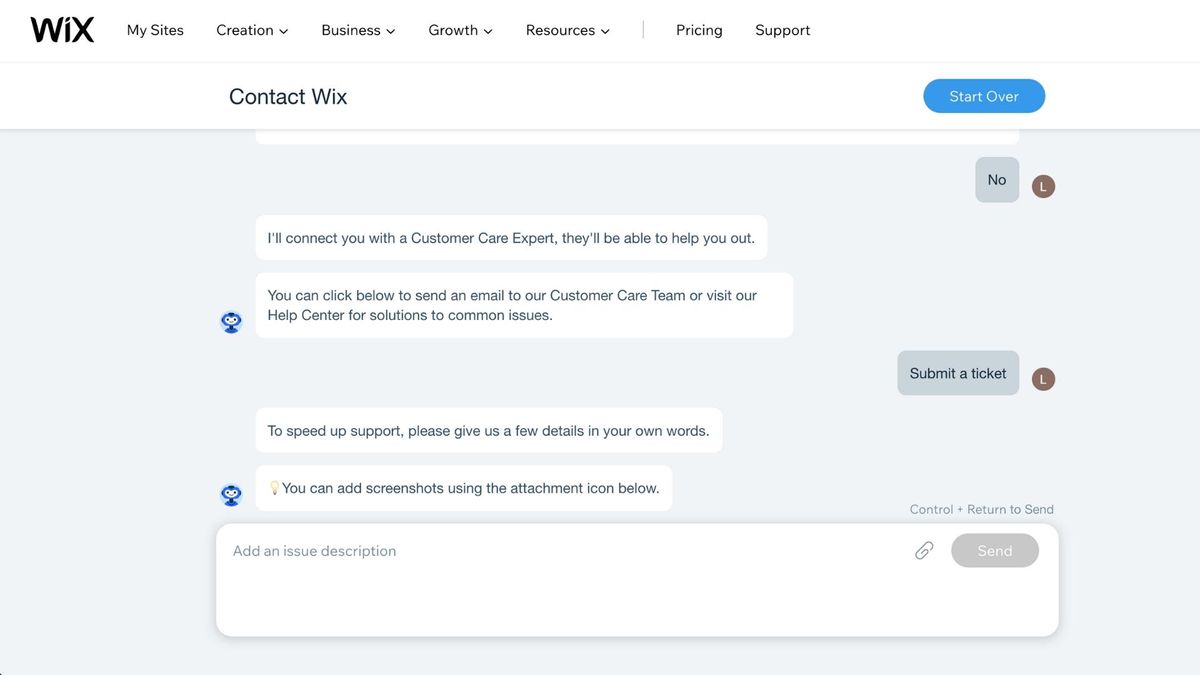
Task: Open the Support page
Action: point(782,30)
